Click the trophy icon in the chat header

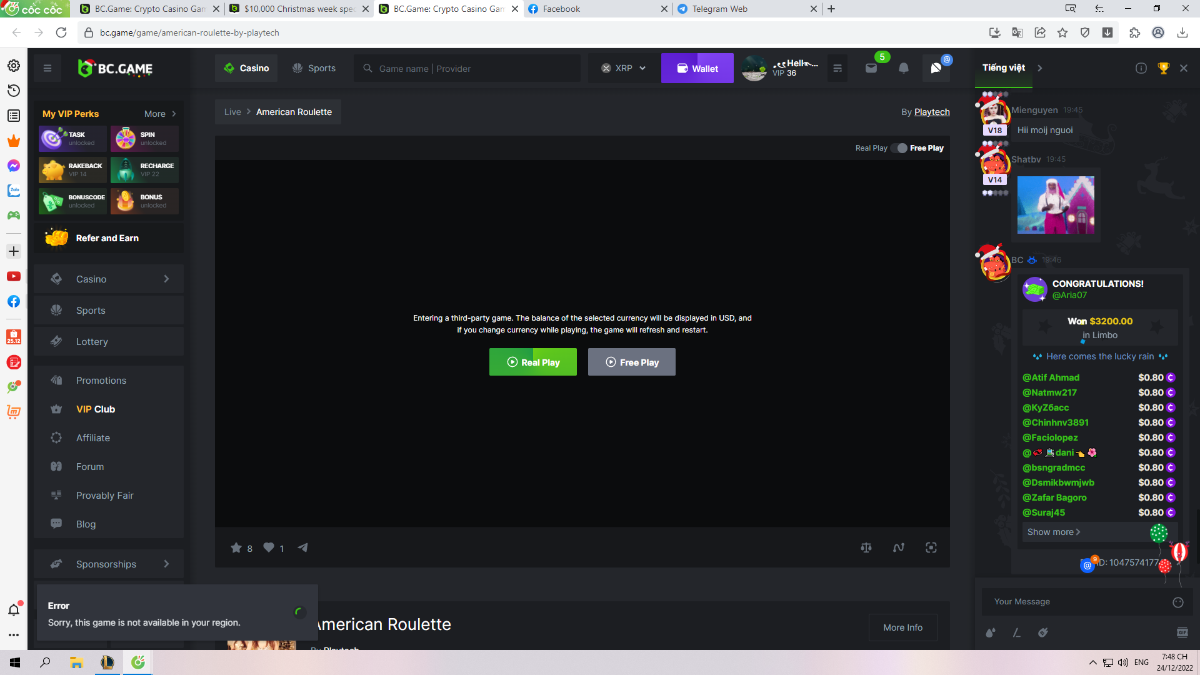pyautogui.click(x=1163, y=68)
